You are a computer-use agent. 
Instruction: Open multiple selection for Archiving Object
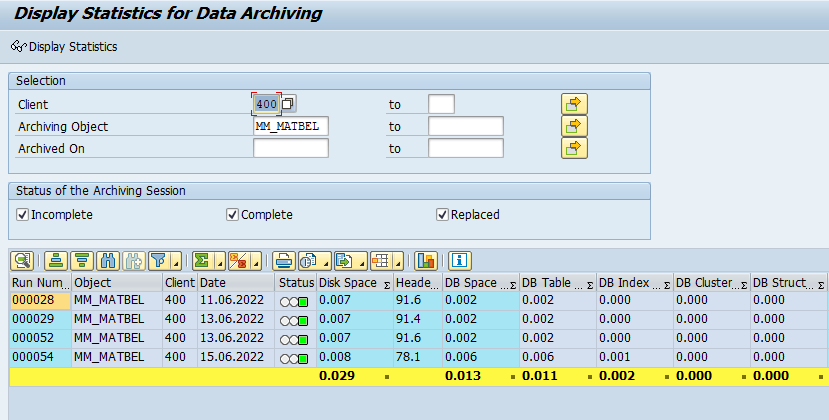(x=574, y=126)
